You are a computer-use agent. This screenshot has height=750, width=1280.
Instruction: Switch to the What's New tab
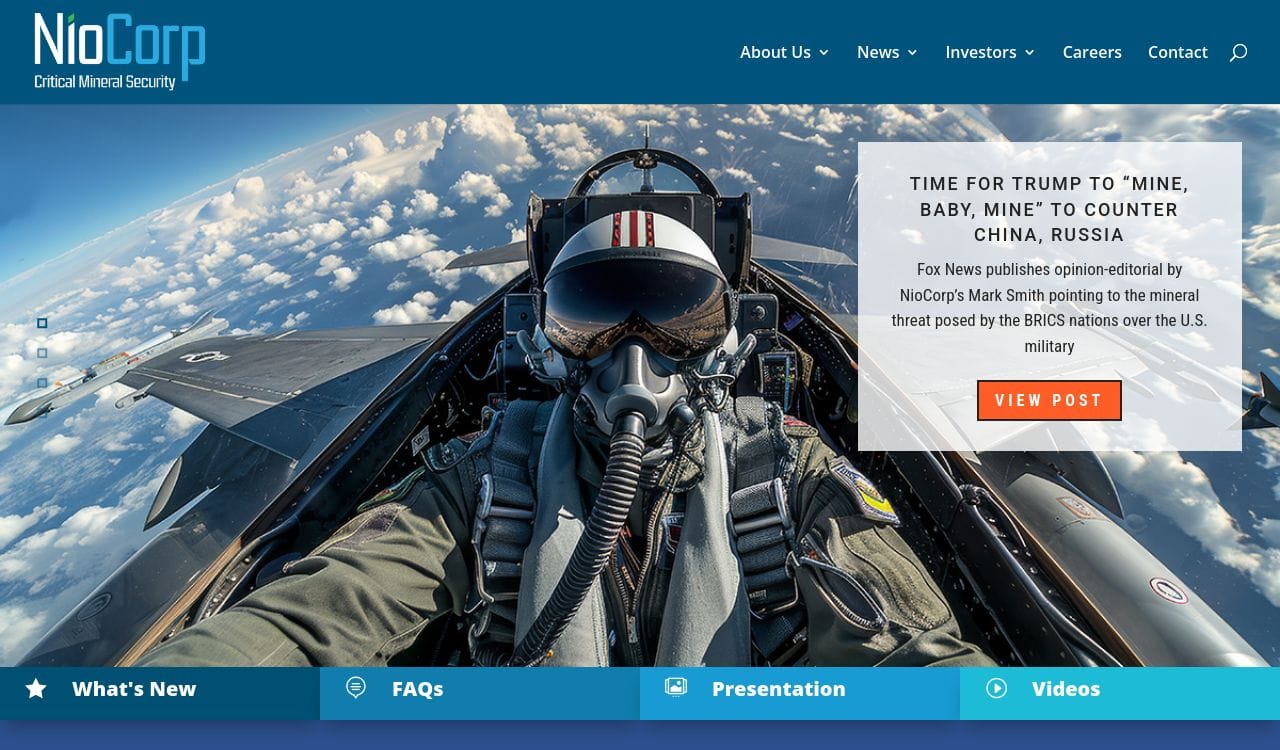(134, 689)
